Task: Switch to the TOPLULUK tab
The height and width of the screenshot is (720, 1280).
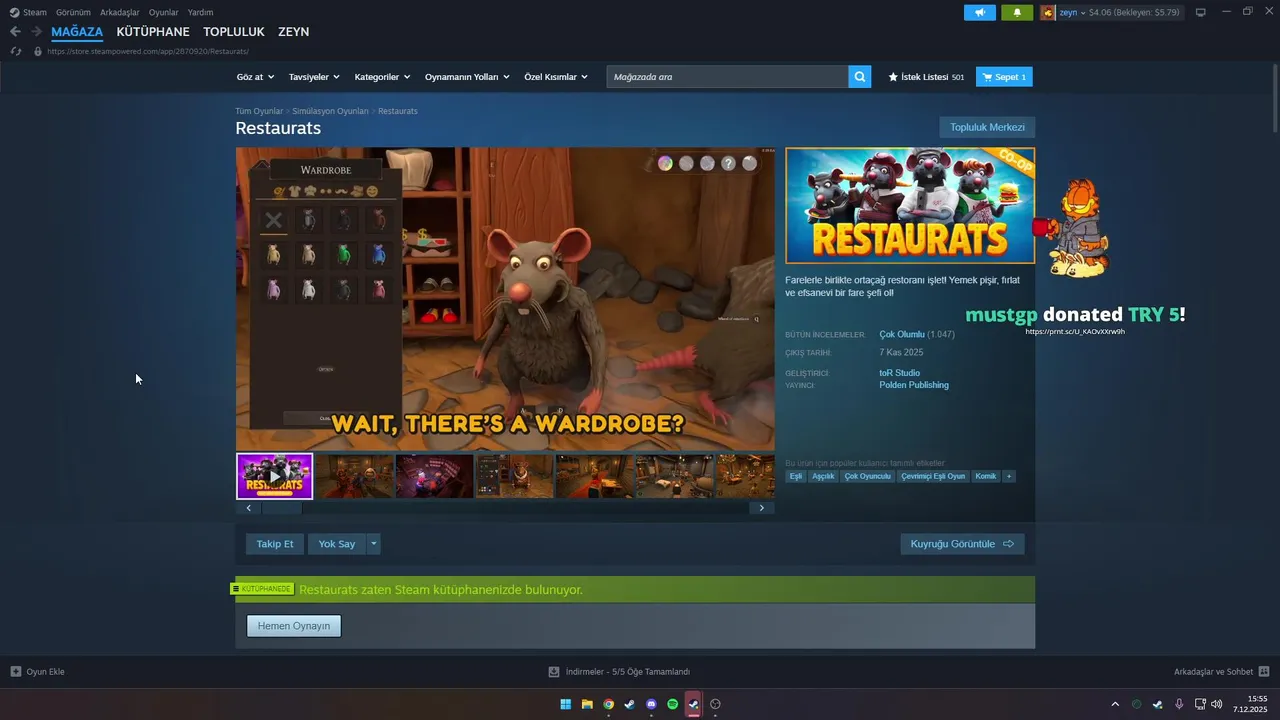Action: tap(234, 32)
